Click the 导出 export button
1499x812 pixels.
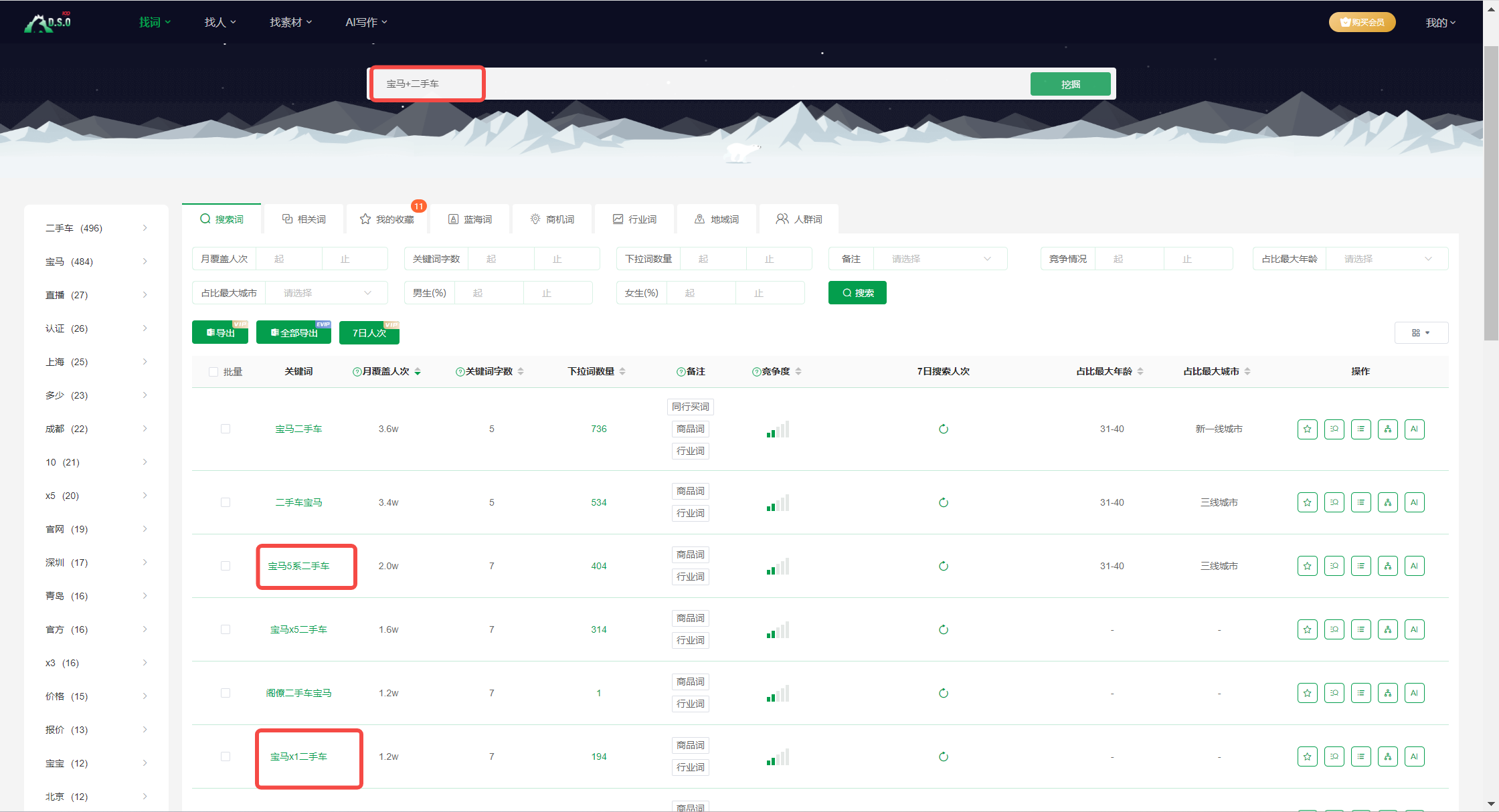tap(220, 332)
